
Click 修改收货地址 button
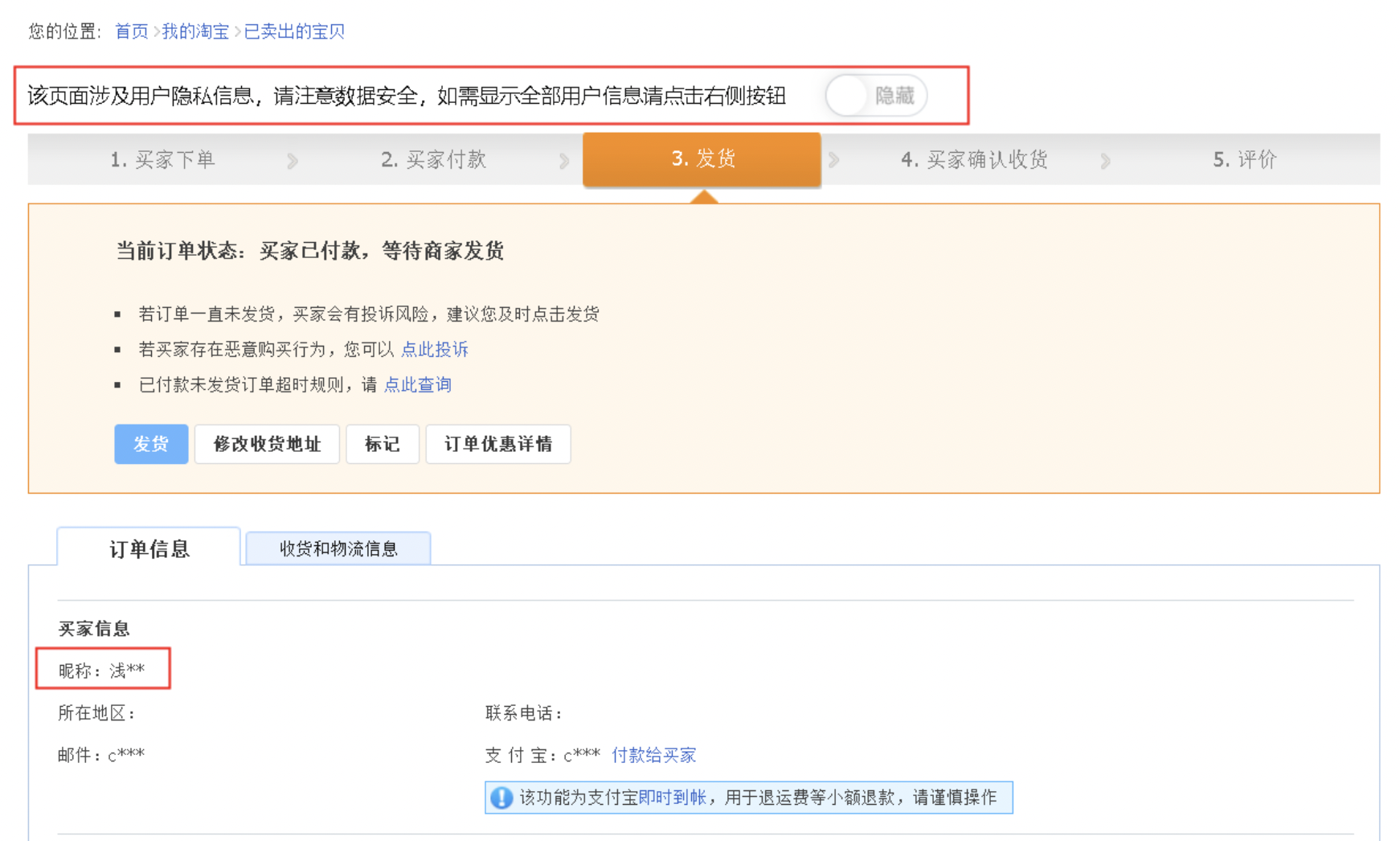[267, 444]
